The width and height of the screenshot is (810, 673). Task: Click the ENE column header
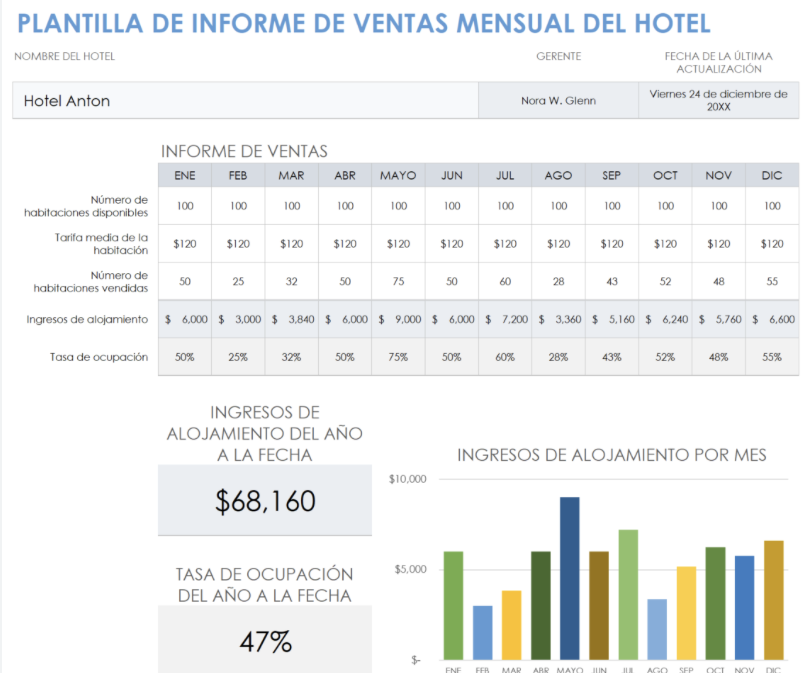[185, 175]
